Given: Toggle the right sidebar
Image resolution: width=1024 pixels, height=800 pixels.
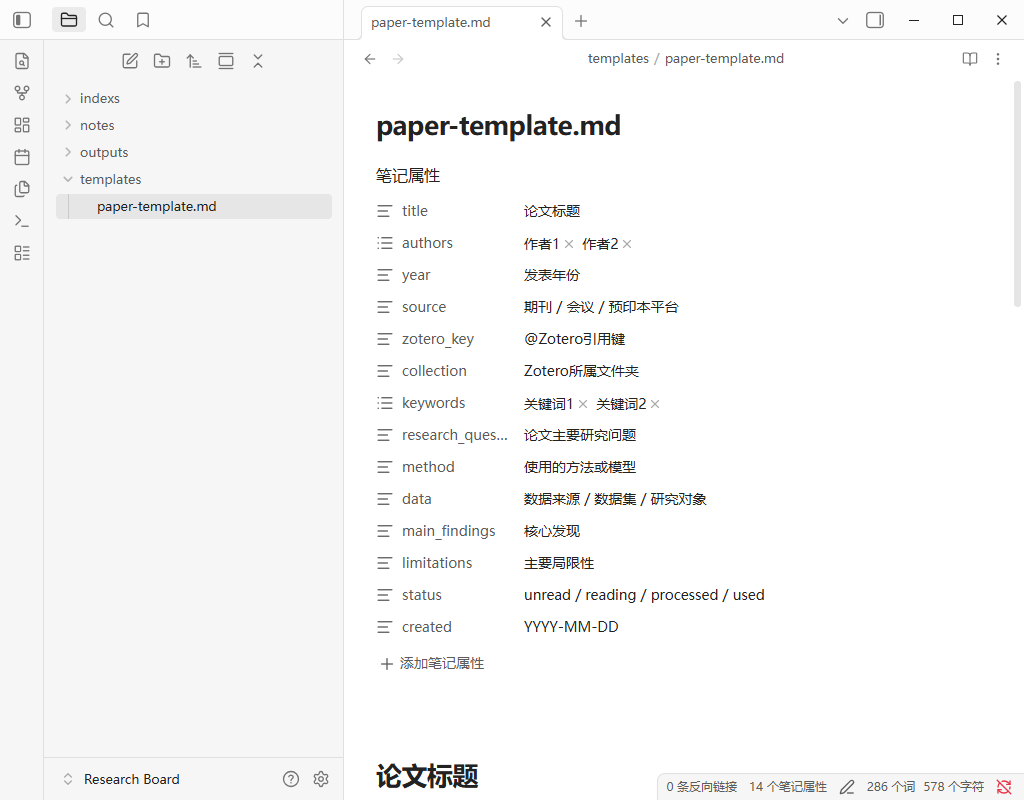Looking at the screenshot, I should pyautogui.click(x=875, y=20).
